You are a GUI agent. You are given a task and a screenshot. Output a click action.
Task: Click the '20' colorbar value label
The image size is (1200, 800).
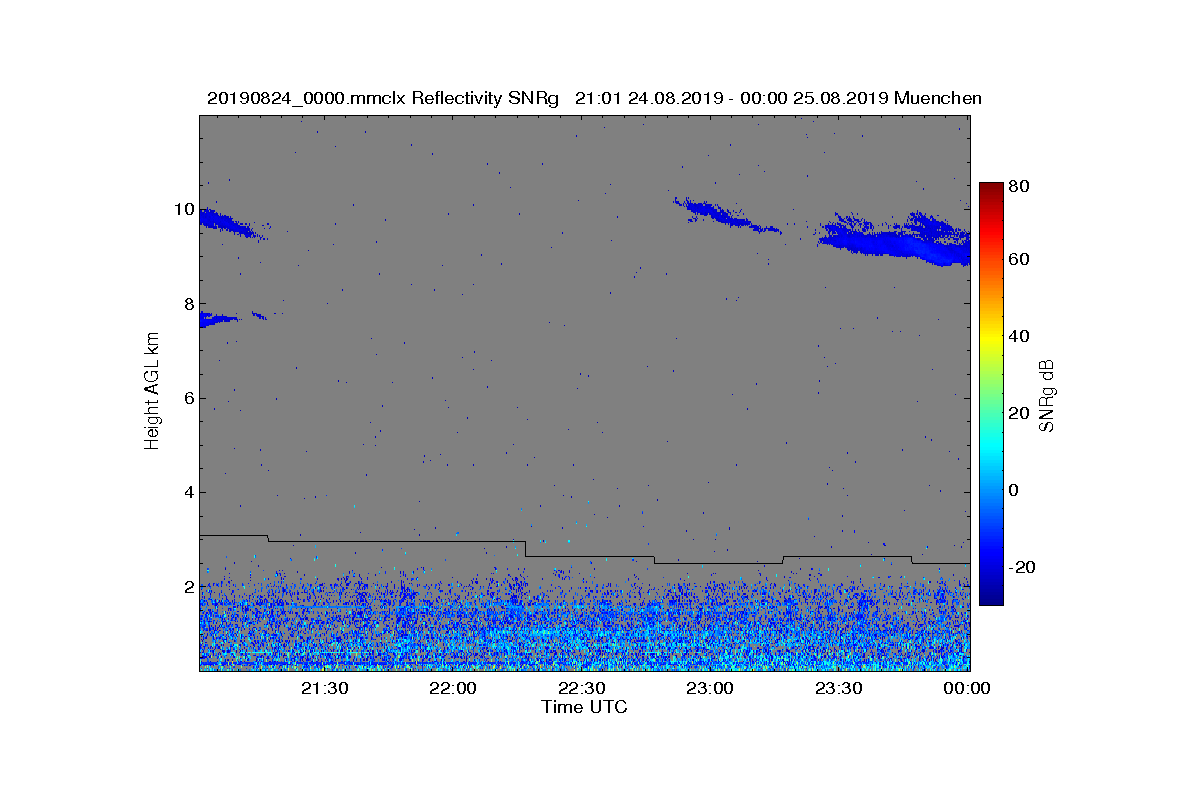[1020, 413]
